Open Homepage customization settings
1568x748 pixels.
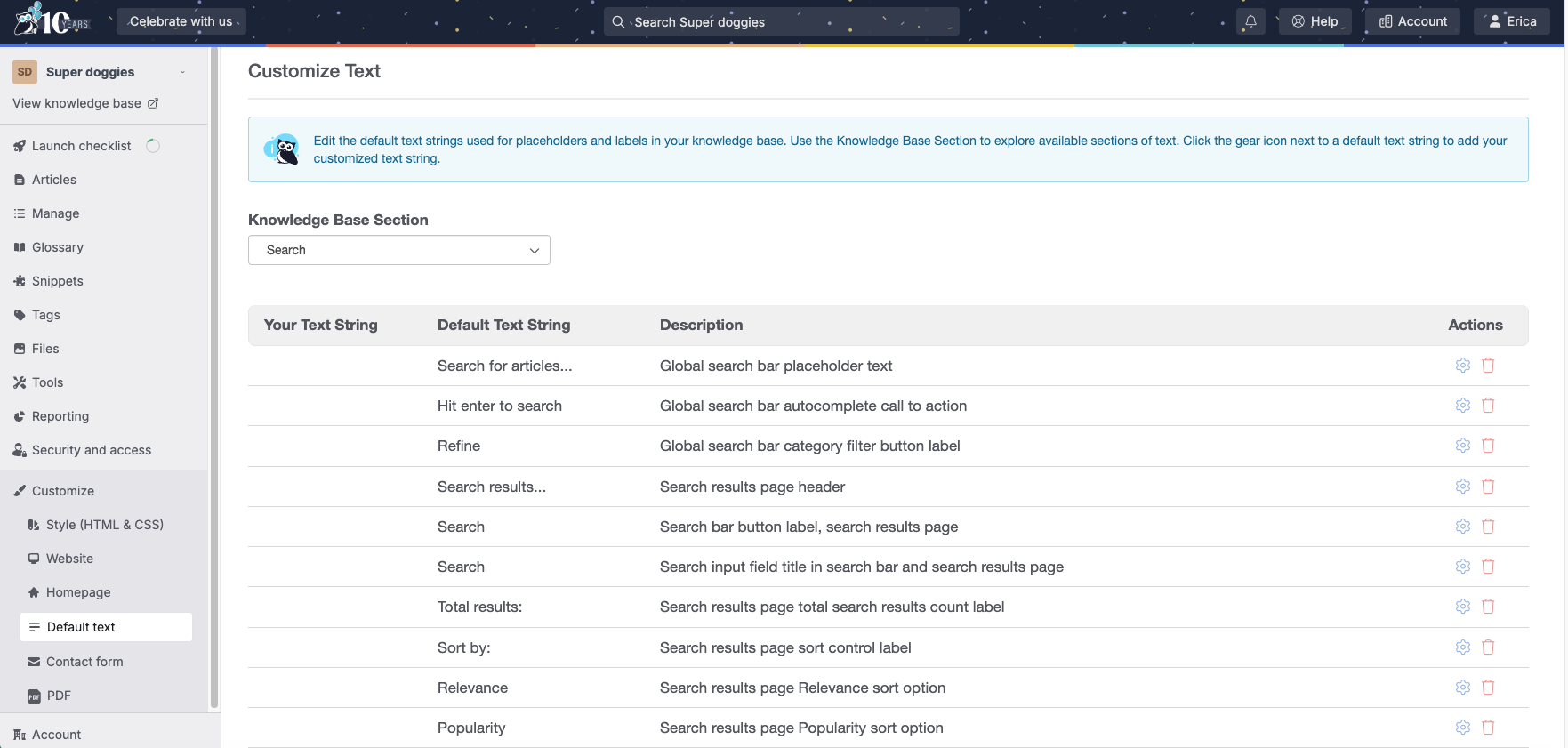coord(78,592)
